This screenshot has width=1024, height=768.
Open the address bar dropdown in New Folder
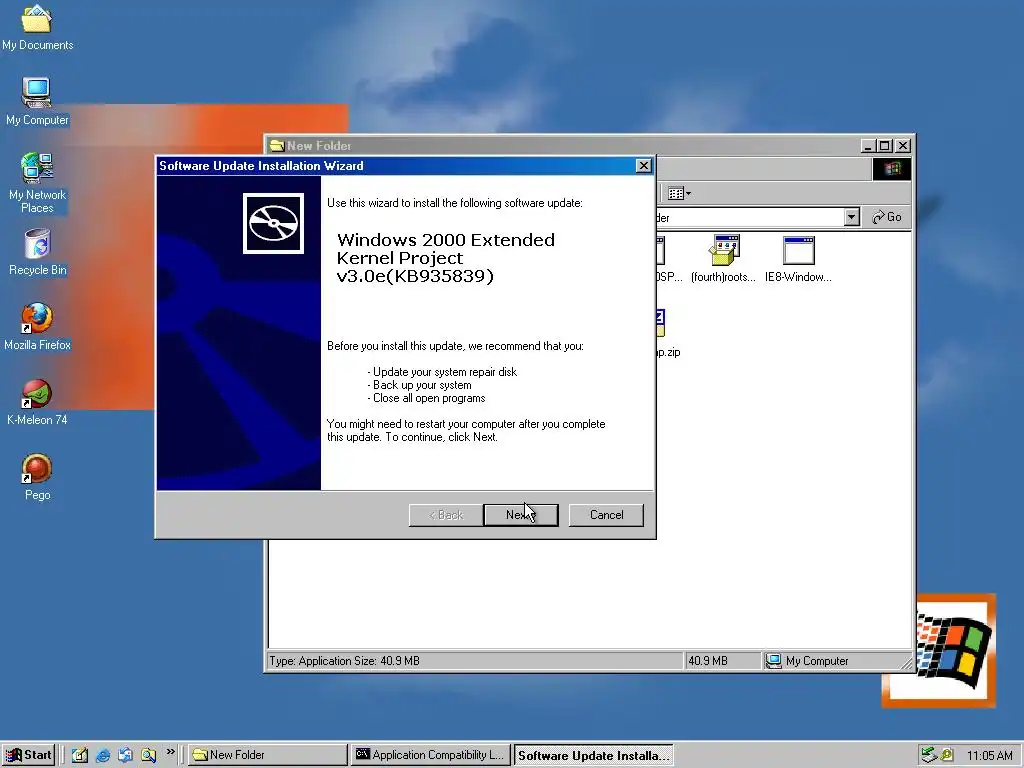click(x=851, y=217)
